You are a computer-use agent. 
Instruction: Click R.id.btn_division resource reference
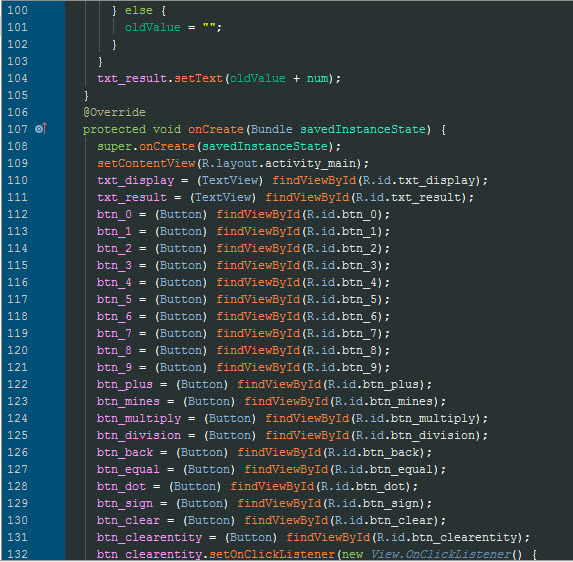point(415,435)
